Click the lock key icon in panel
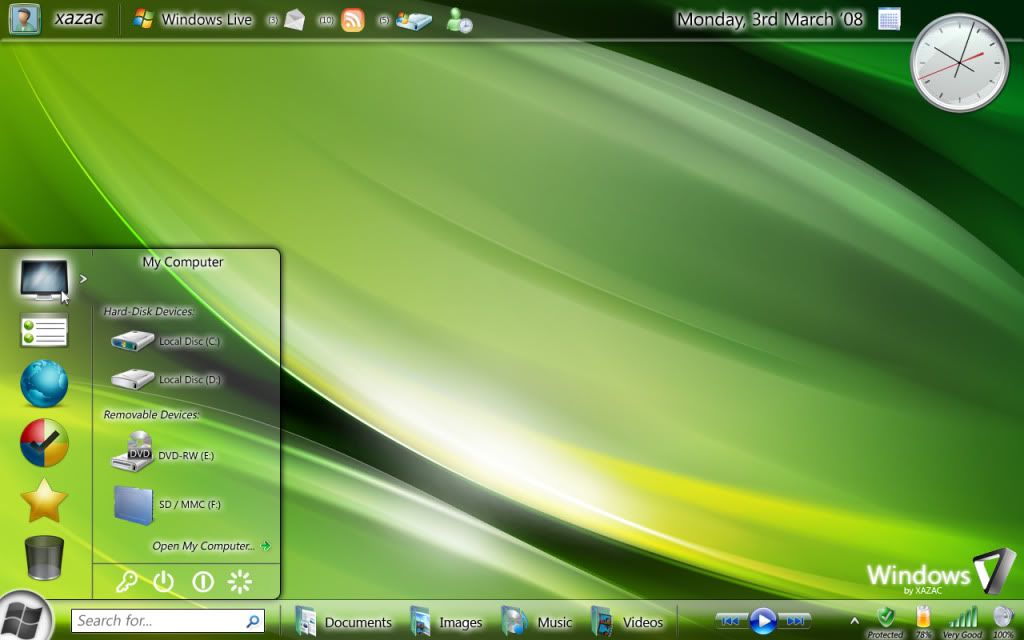The height and width of the screenshot is (640, 1024). 126,582
